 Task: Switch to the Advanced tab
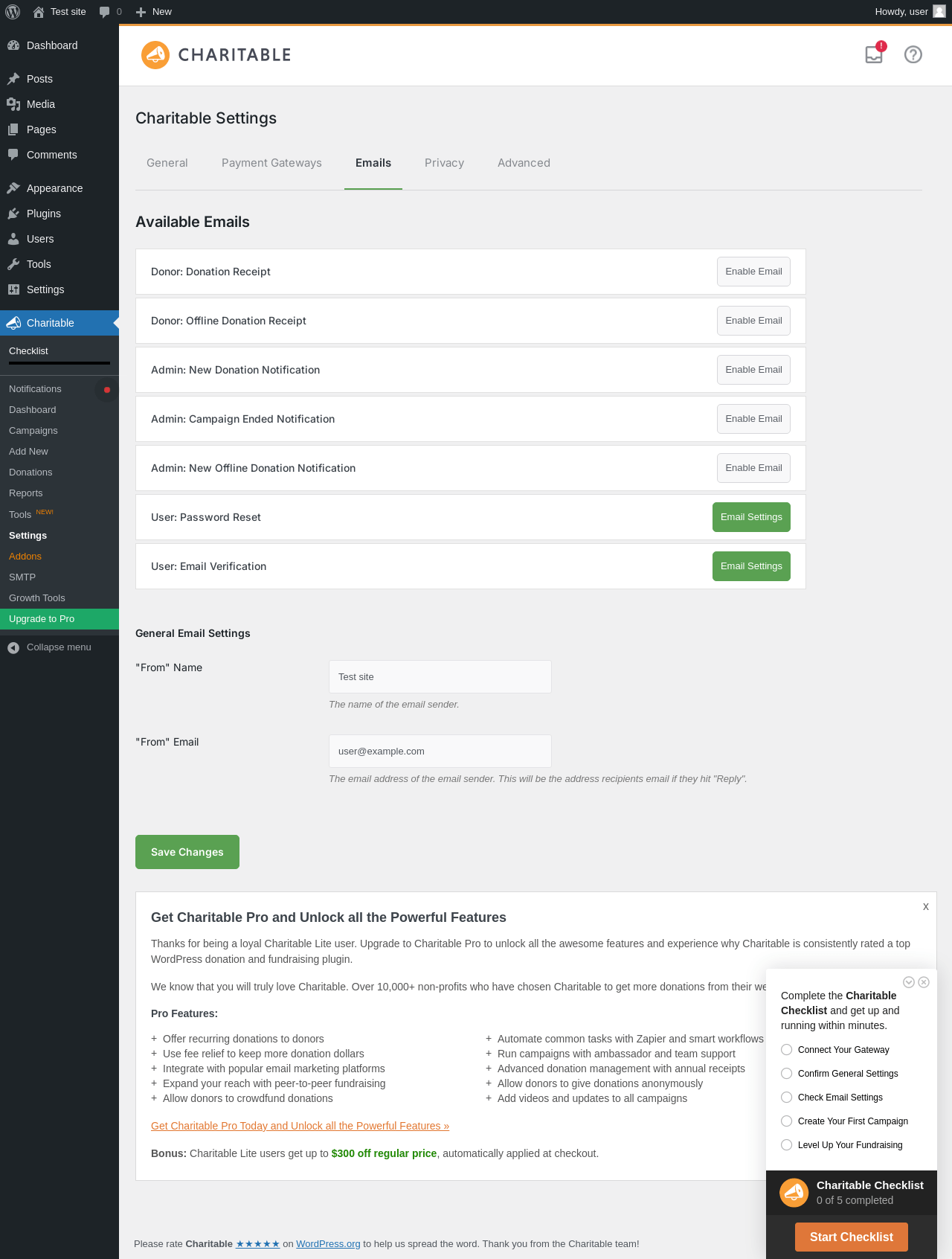524,163
